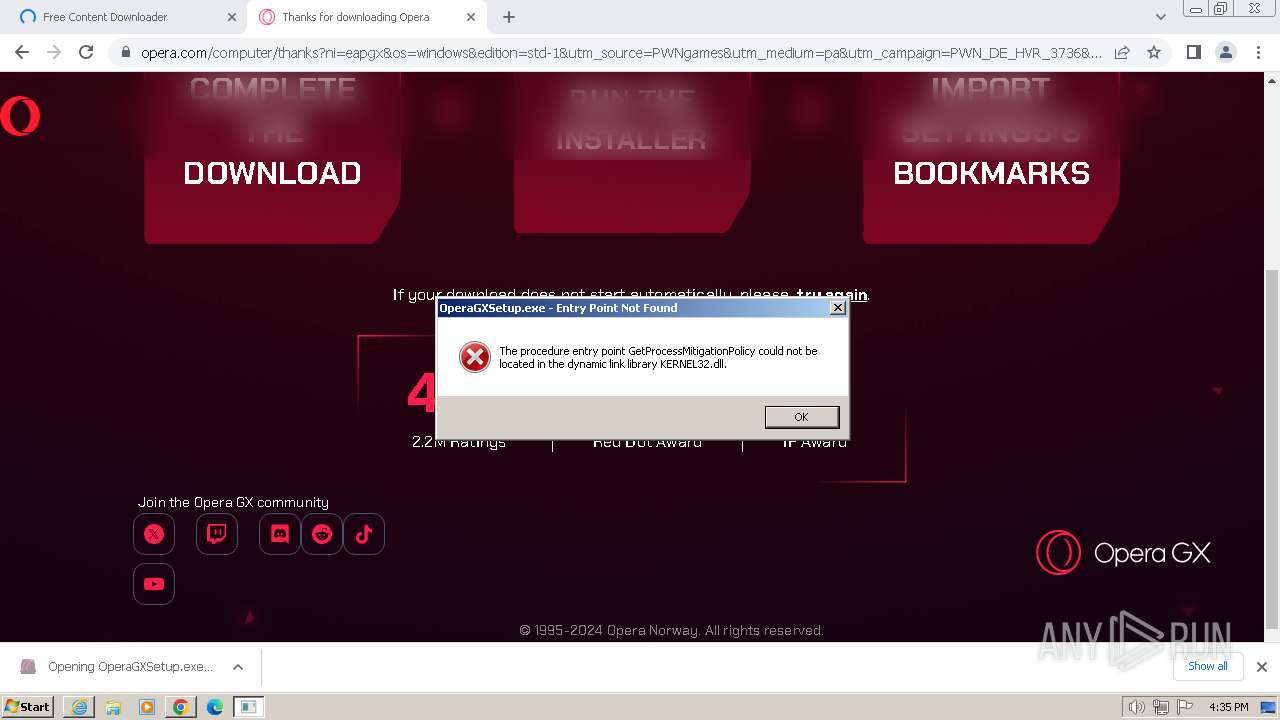Select the active setup window taskbar button
This screenshot has width=1280, height=720.
[249, 707]
